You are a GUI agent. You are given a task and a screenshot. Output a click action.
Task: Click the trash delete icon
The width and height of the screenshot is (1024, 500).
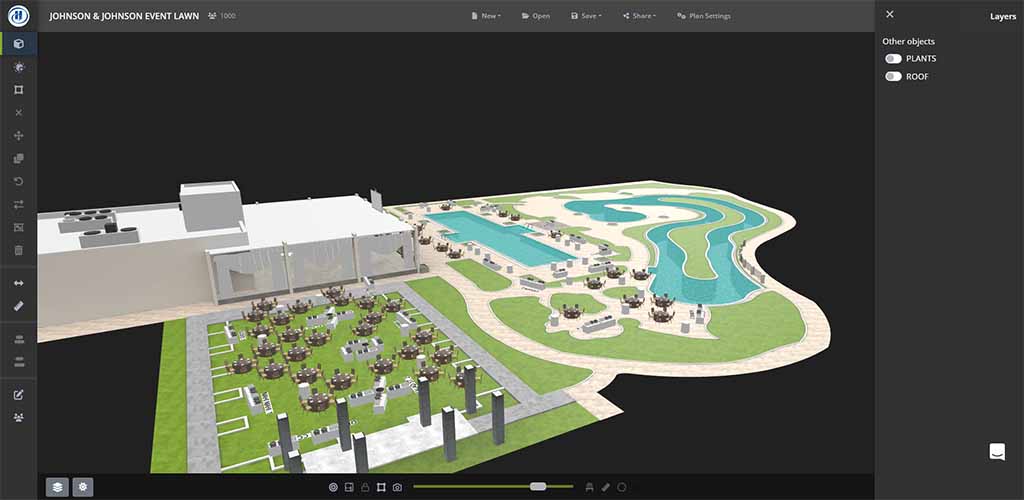(18, 250)
